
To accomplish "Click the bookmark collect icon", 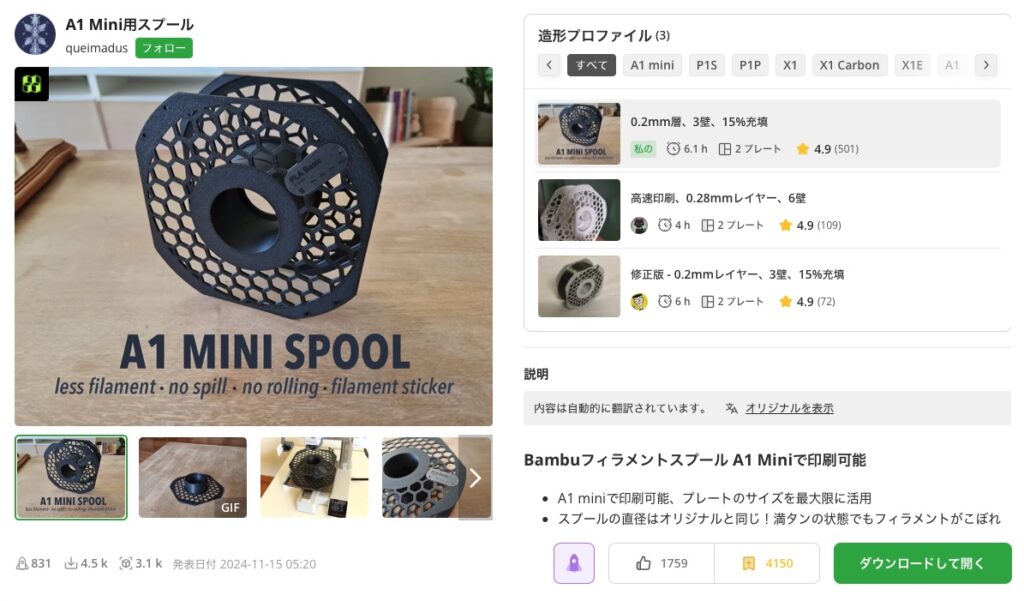I will pyautogui.click(x=748, y=563).
